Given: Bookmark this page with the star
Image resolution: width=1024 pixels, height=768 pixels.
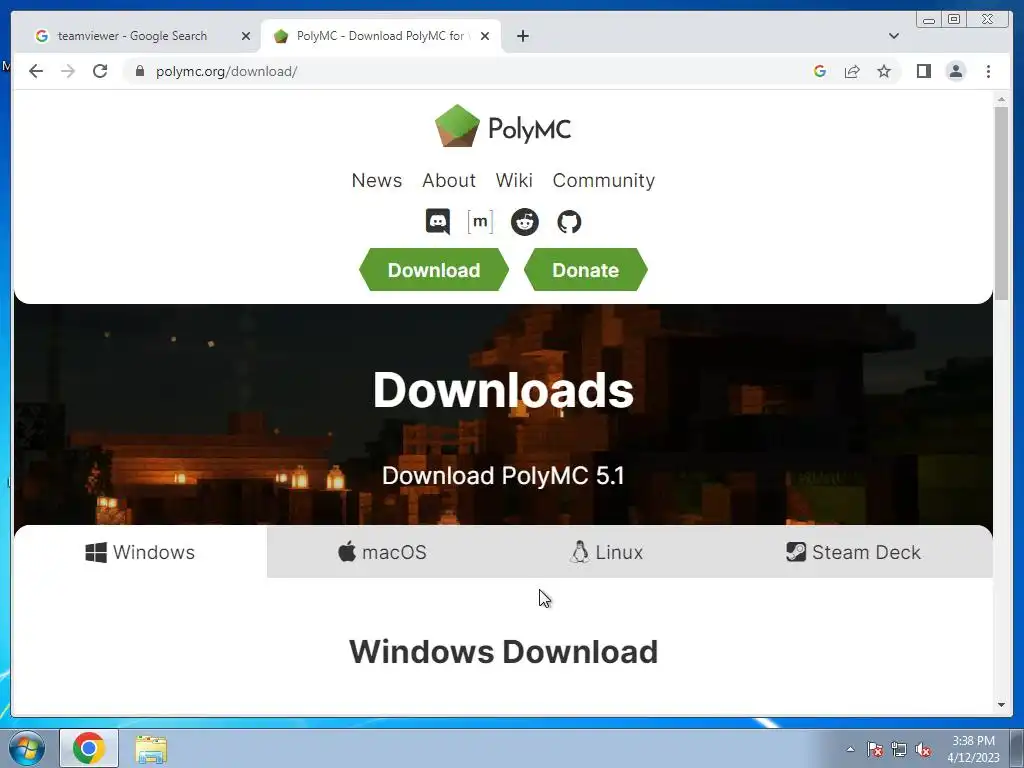Looking at the screenshot, I should (x=884, y=71).
